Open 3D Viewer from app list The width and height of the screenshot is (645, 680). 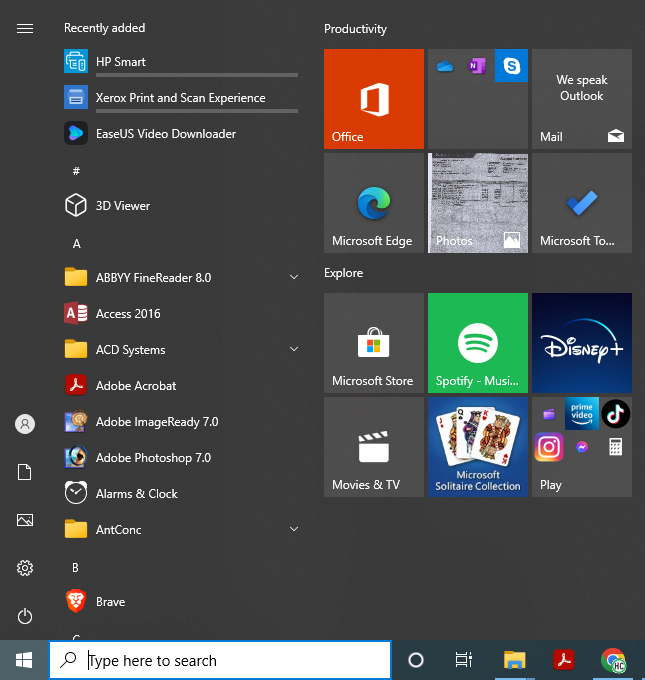coord(181,206)
